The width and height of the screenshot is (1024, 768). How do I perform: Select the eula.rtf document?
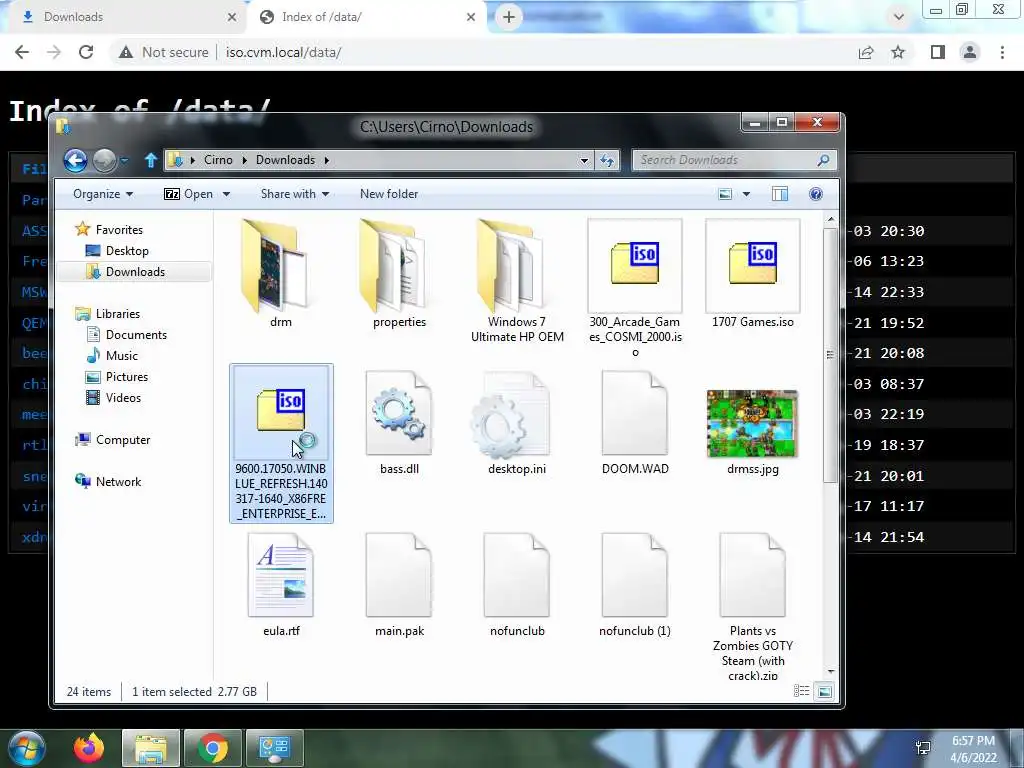(281, 585)
